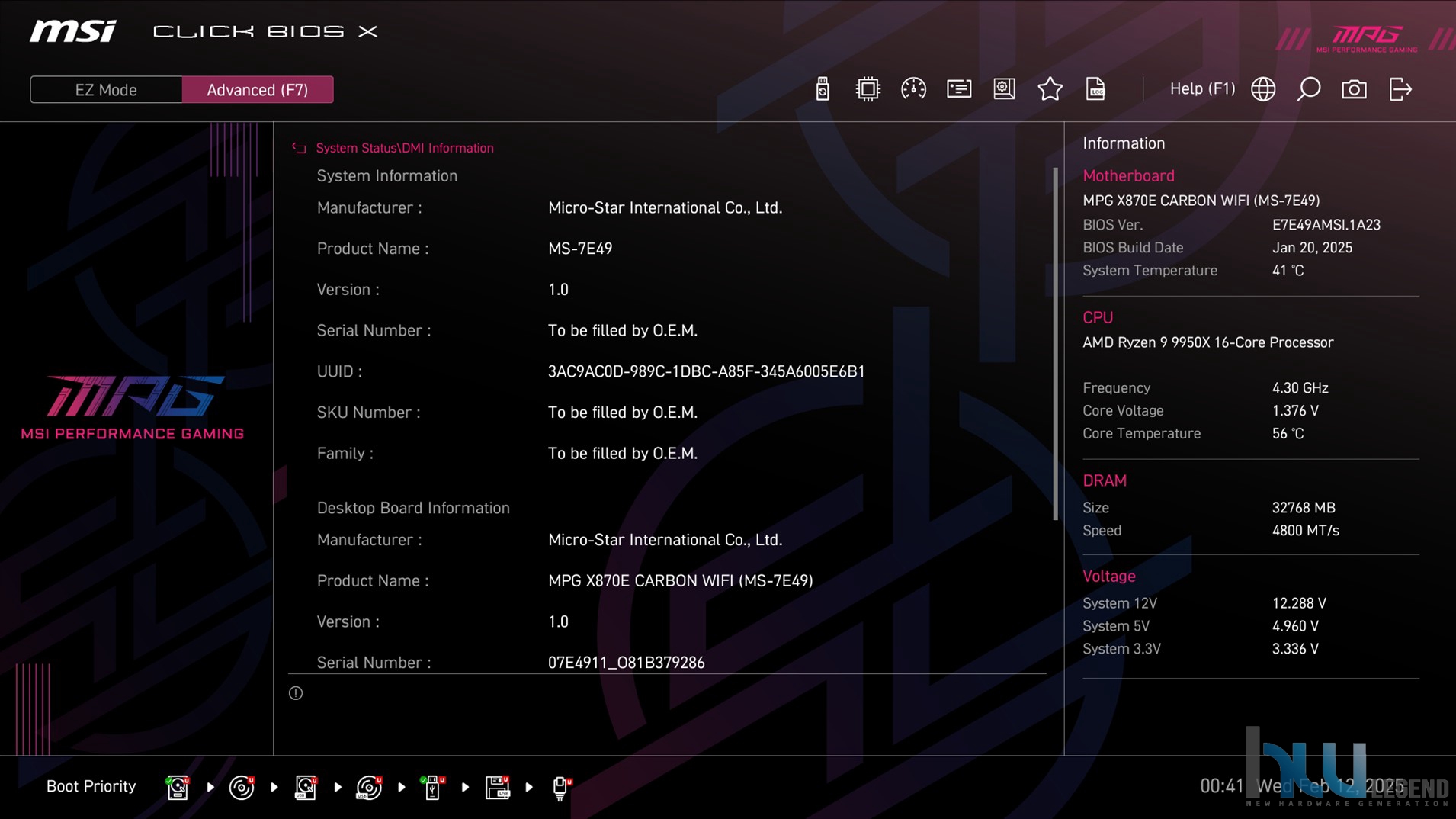Click the AMD Ryzen 9 9950X processor text
This screenshot has width=1456, height=819.
1207,342
